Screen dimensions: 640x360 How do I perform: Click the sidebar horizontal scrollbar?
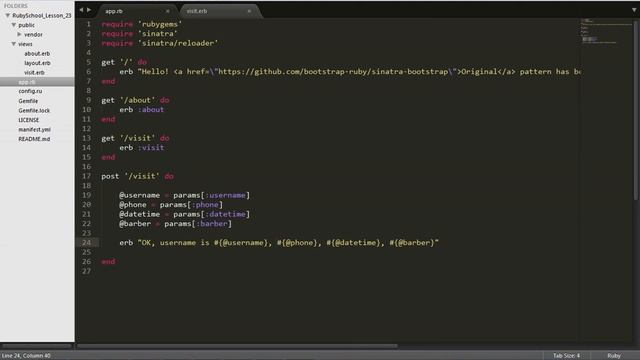coord(37,346)
